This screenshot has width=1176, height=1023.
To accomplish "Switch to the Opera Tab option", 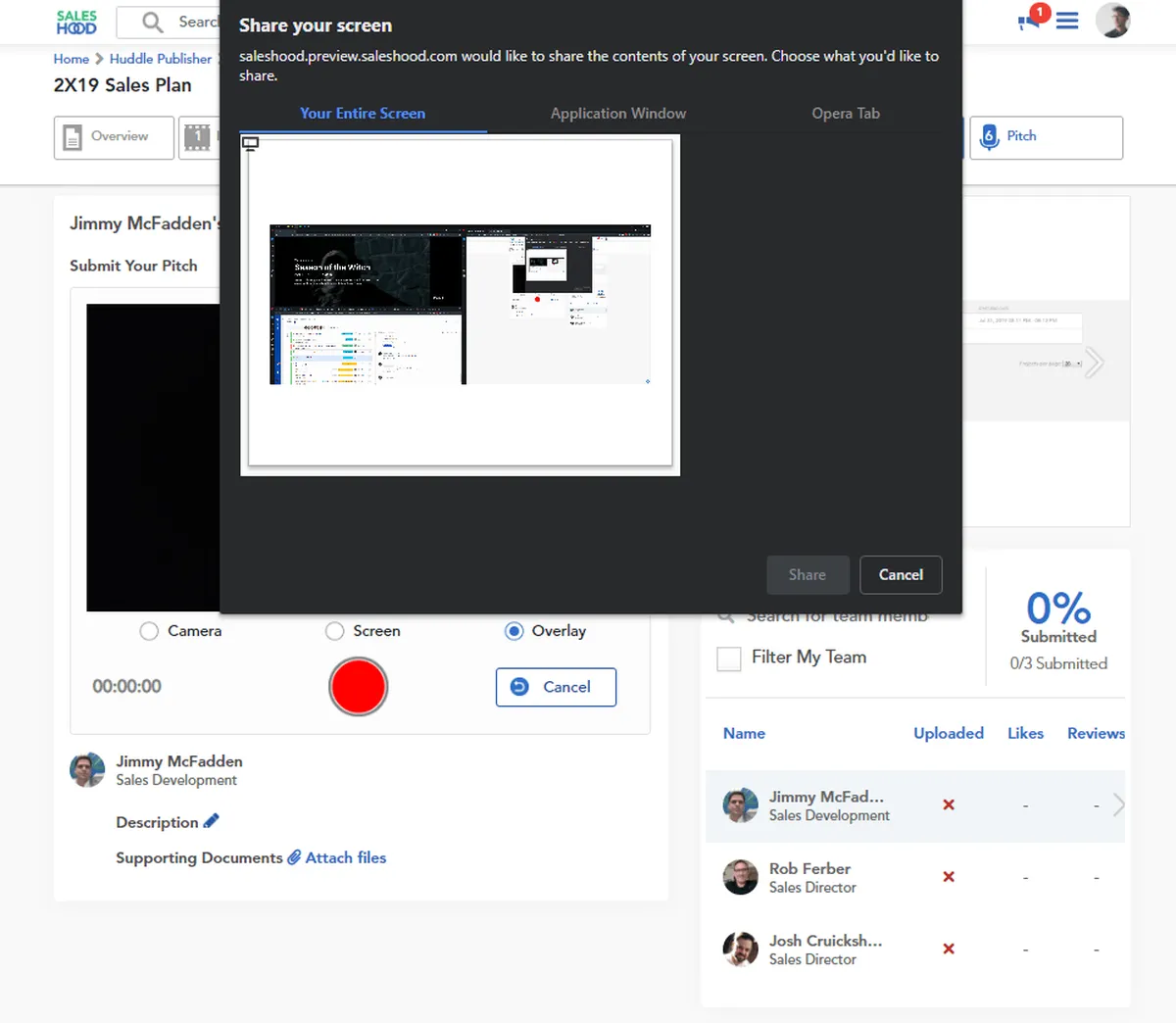I will point(845,114).
